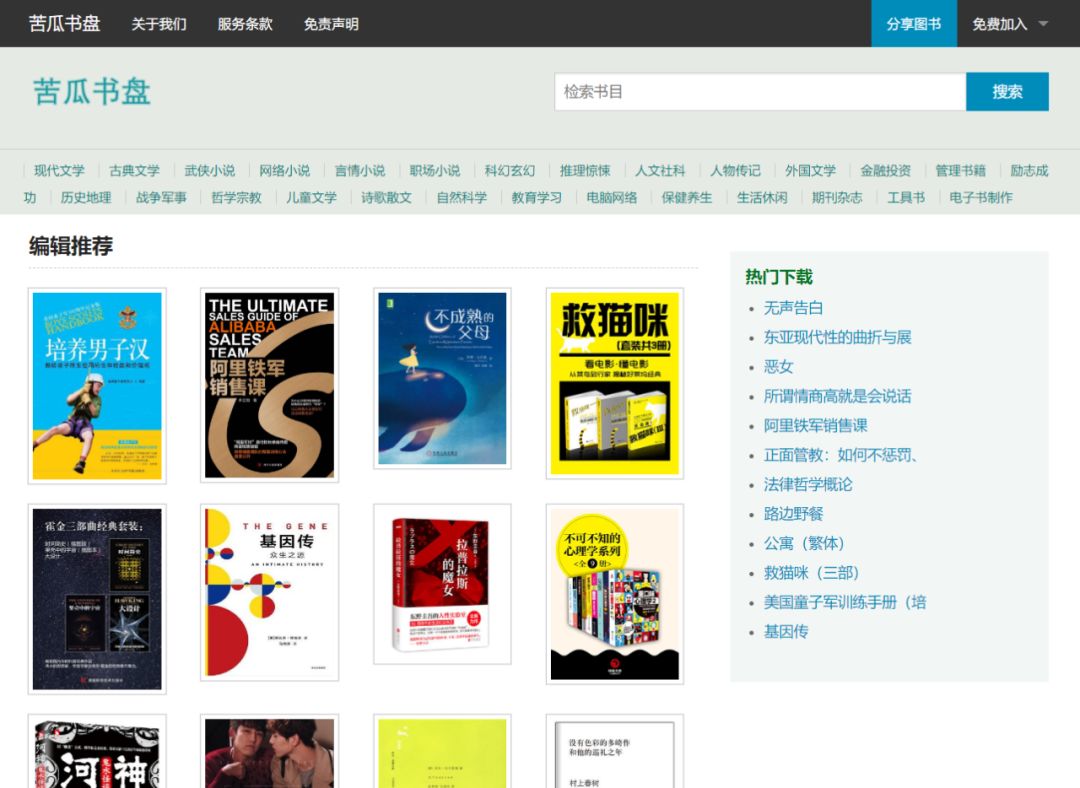1080x788 pixels.
Task: Select 无声告白 in hot downloads
Action: pos(793,308)
